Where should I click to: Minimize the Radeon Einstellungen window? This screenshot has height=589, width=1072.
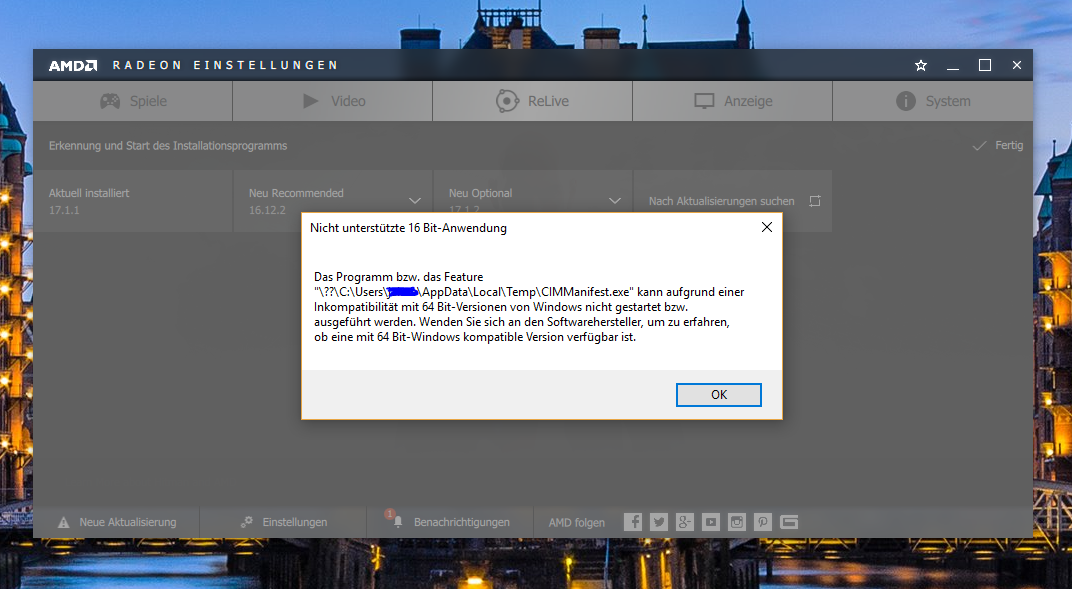[952, 66]
